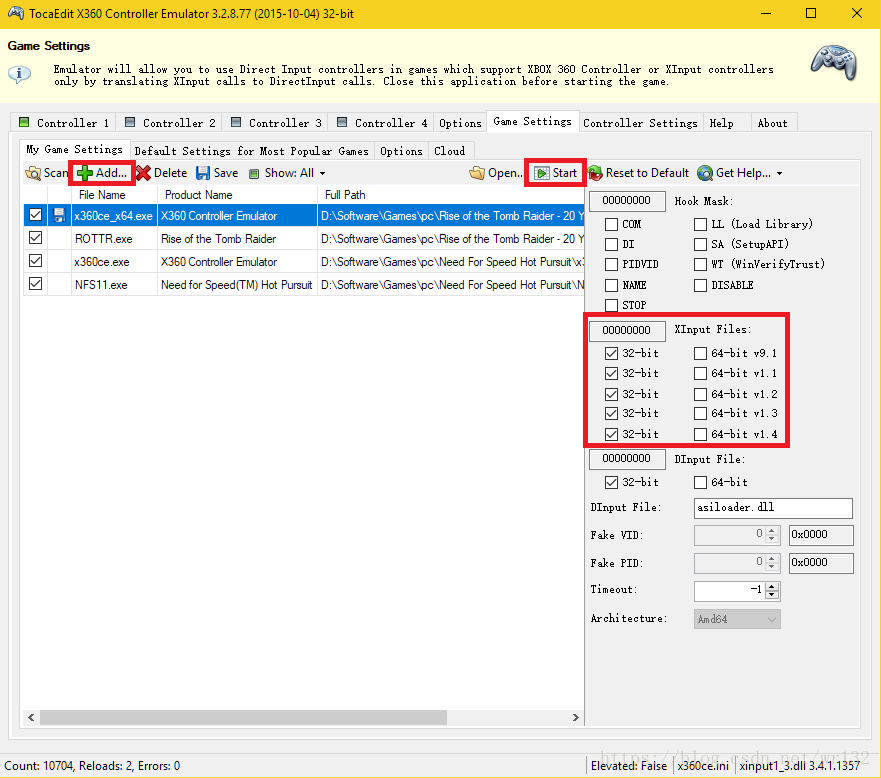
Task: Open the About tab
Action: [x=773, y=123]
